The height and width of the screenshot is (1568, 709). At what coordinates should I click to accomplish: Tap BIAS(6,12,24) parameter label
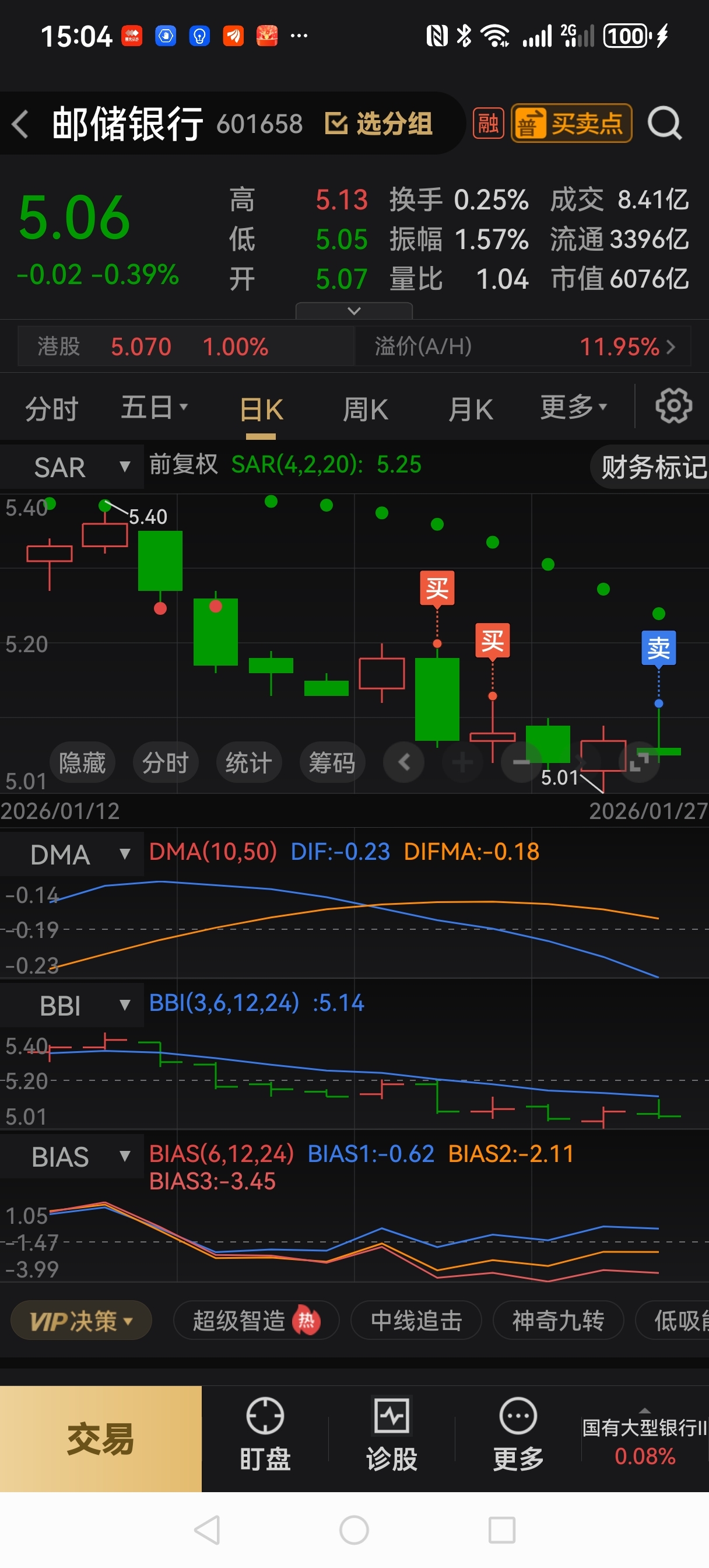tap(222, 1153)
